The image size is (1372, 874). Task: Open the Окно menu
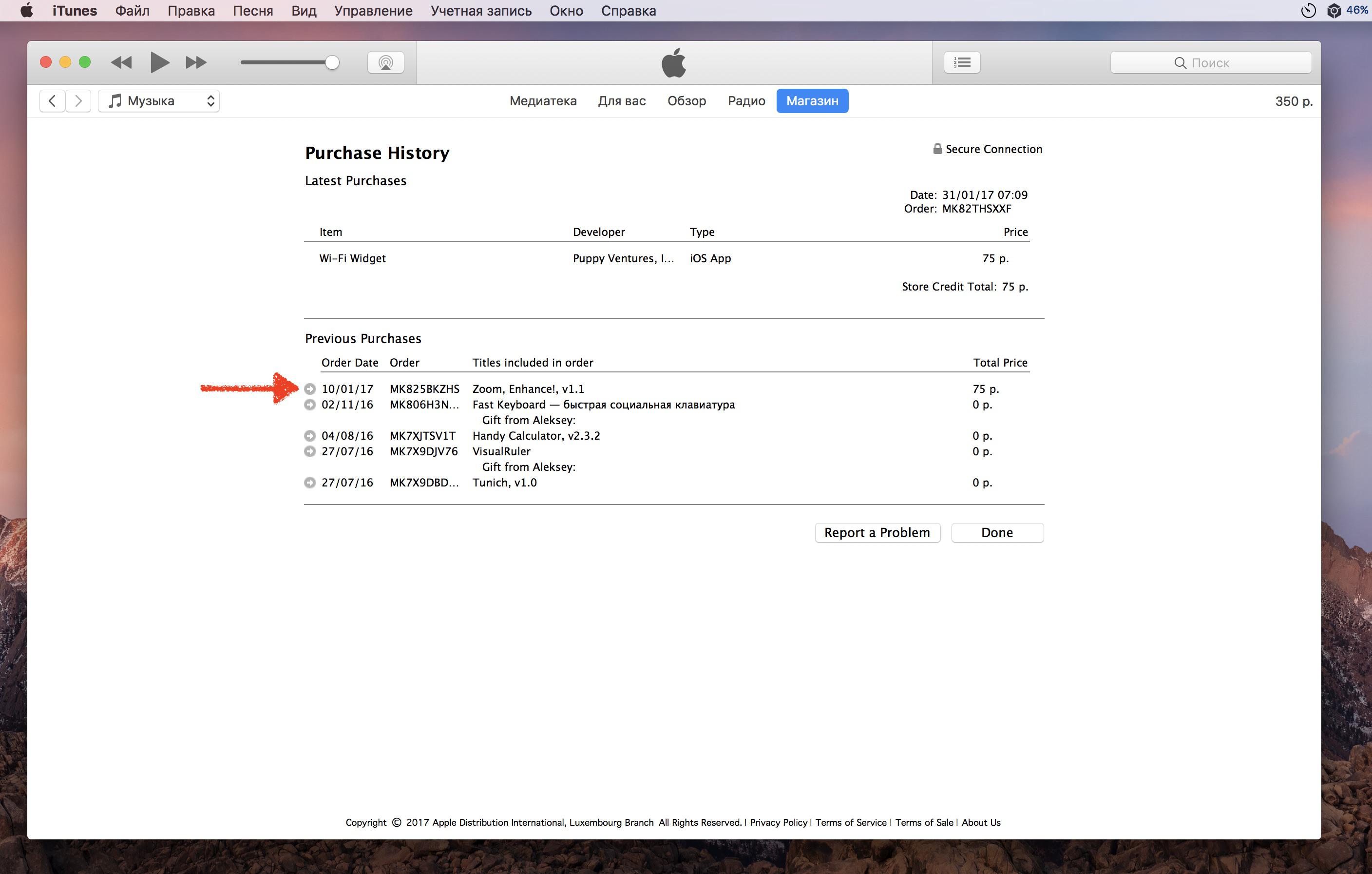point(566,11)
